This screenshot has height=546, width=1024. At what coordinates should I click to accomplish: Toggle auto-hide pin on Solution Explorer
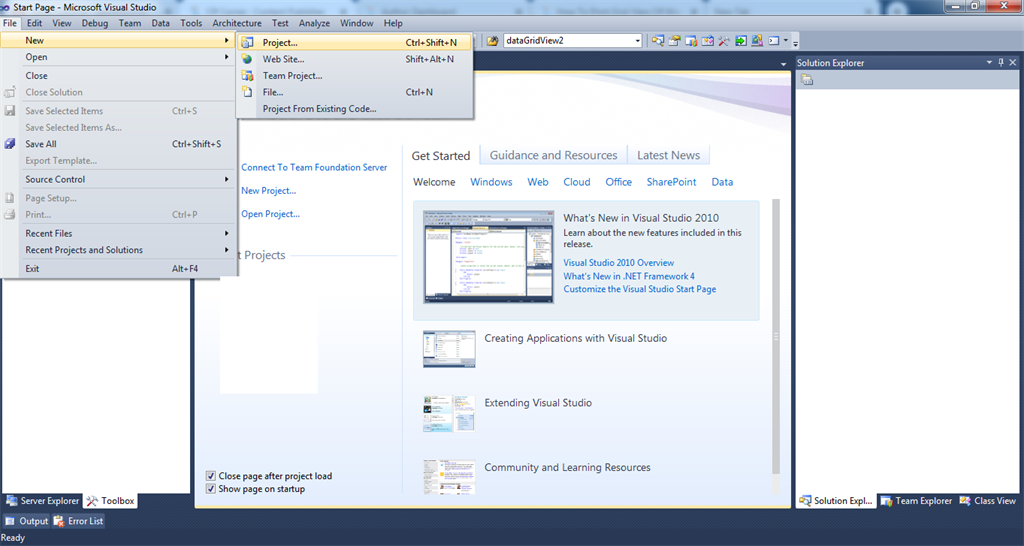click(x=1000, y=63)
